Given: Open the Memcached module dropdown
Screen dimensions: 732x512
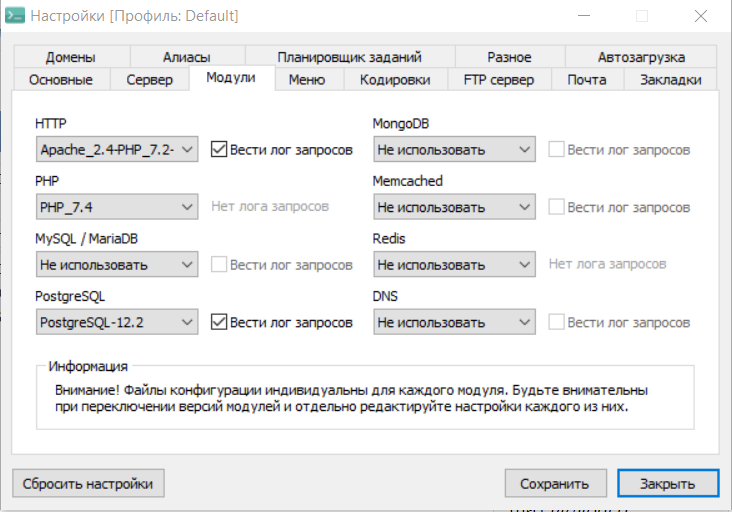Looking at the screenshot, I should (455, 207).
